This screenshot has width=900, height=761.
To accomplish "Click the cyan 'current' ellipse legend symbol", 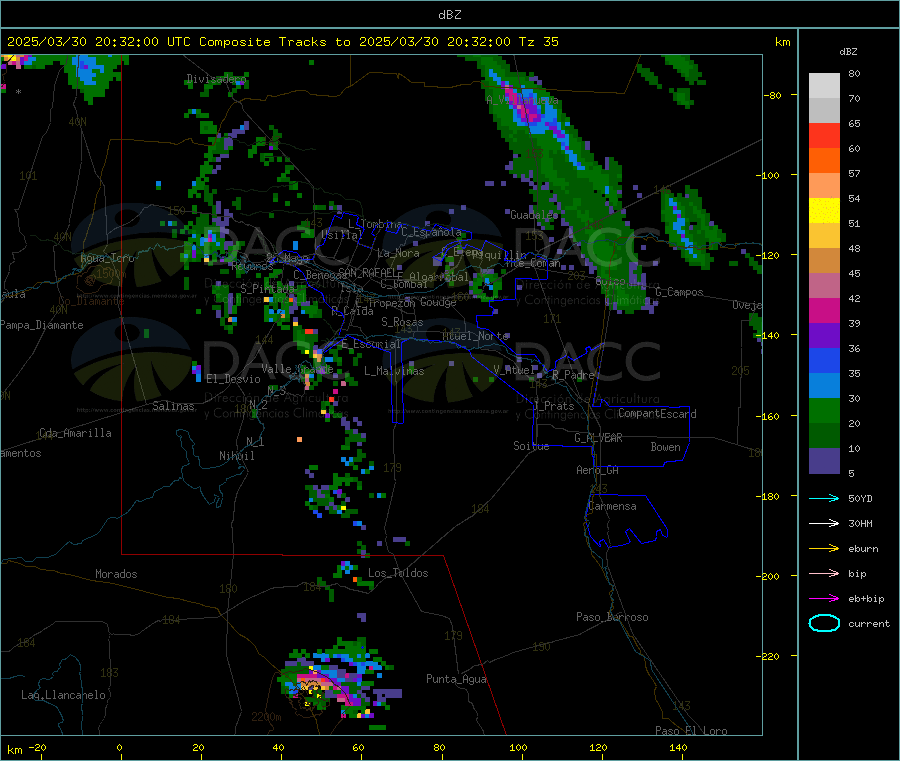I will coord(824,623).
